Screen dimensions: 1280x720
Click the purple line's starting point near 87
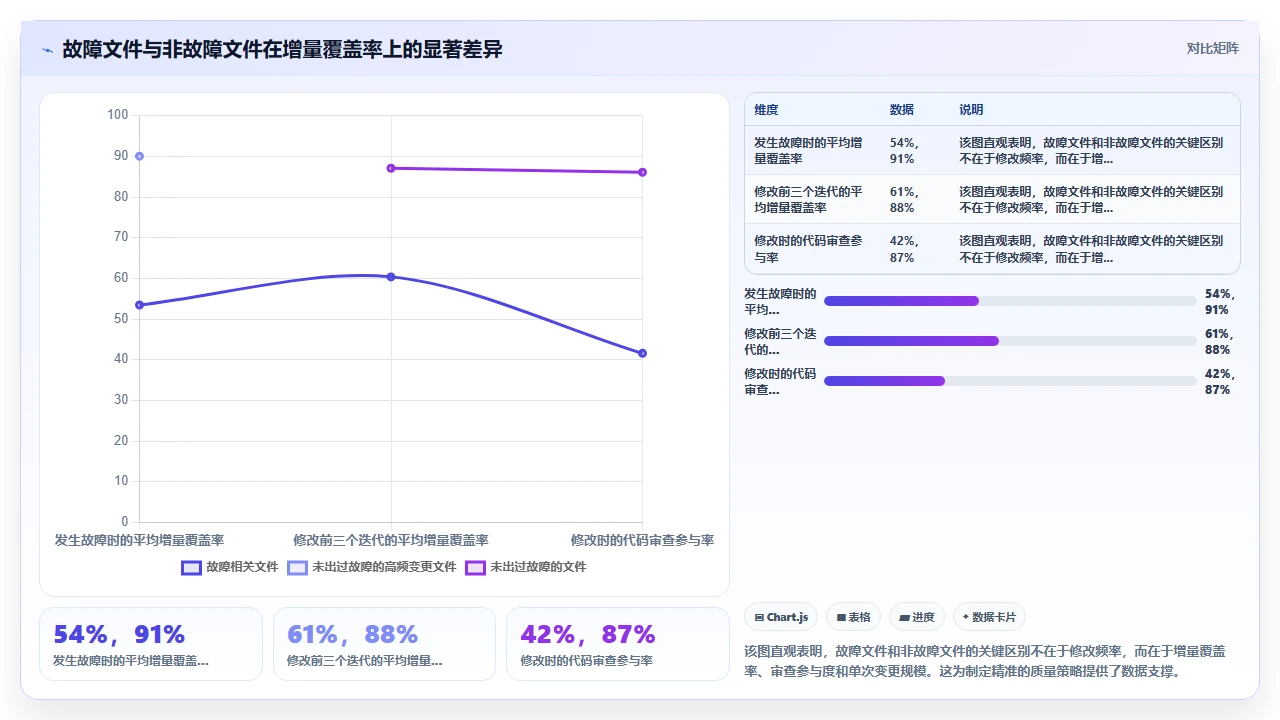tap(391, 168)
